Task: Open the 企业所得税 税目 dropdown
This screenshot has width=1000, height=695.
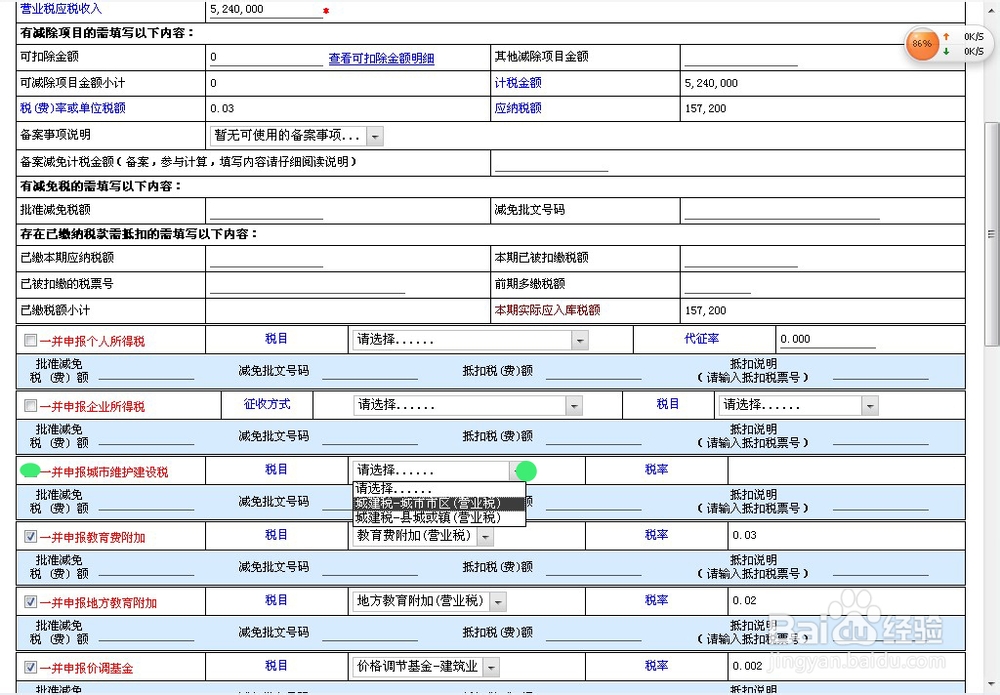Action: (x=798, y=405)
